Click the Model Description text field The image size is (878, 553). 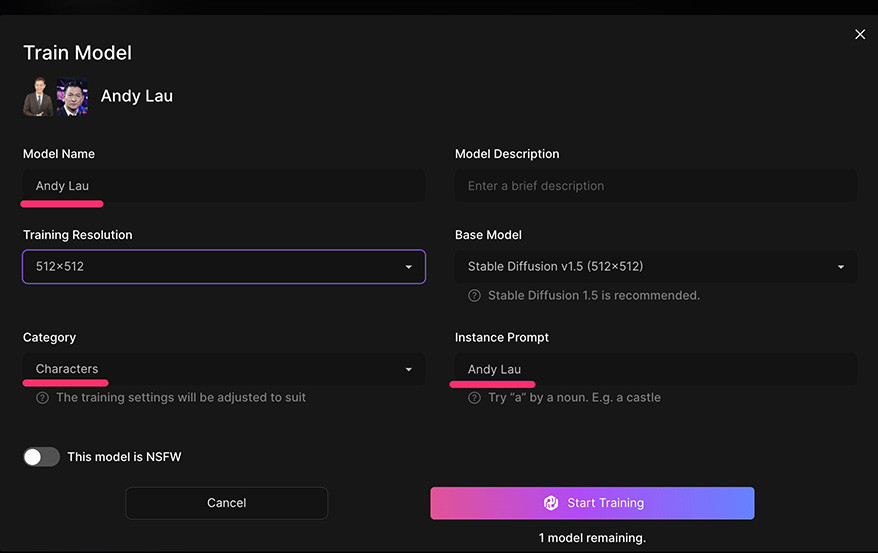[655, 186]
